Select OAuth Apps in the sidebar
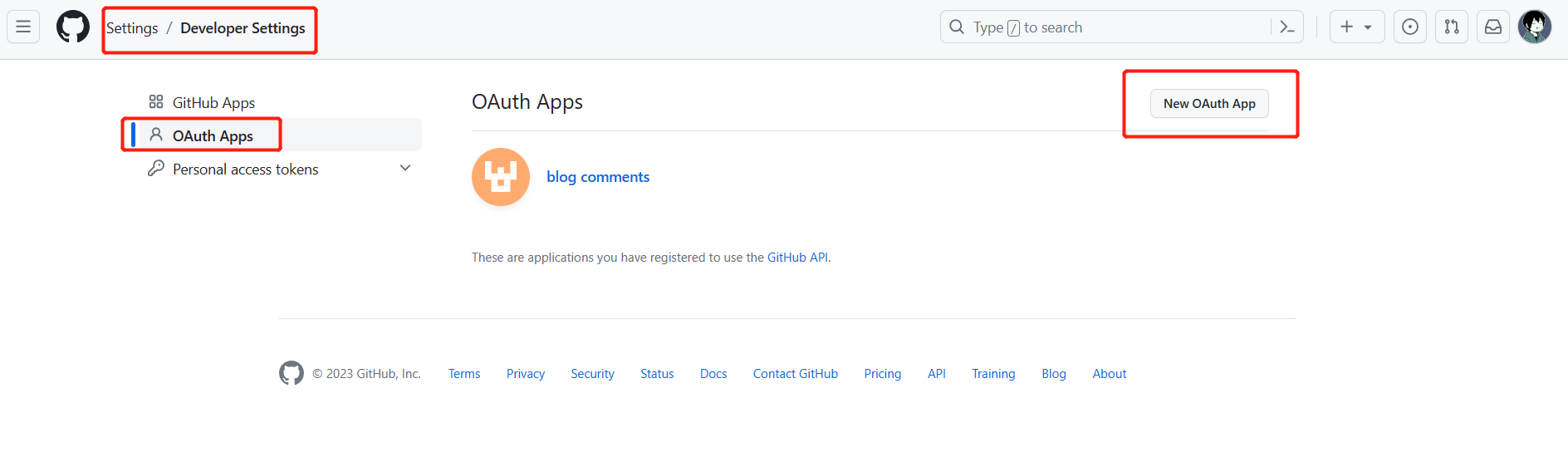This screenshot has height=452, width=1568. click(213, 136)
